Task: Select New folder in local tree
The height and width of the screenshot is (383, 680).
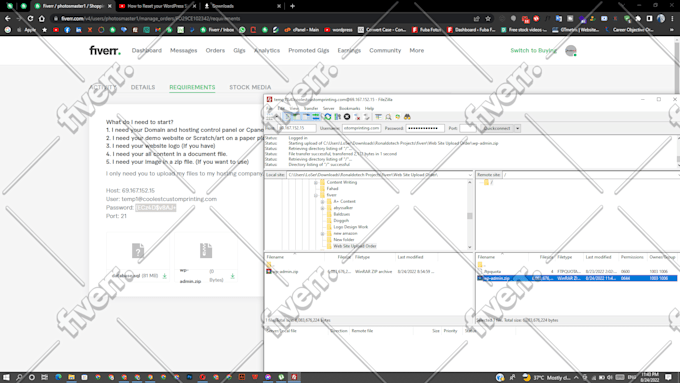Action: coord(344,240)
